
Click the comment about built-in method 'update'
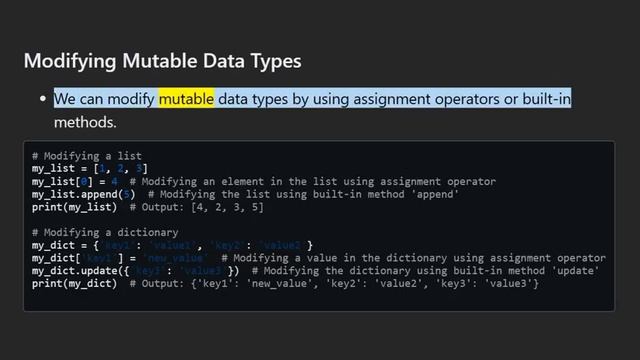(x=425, y=271)
